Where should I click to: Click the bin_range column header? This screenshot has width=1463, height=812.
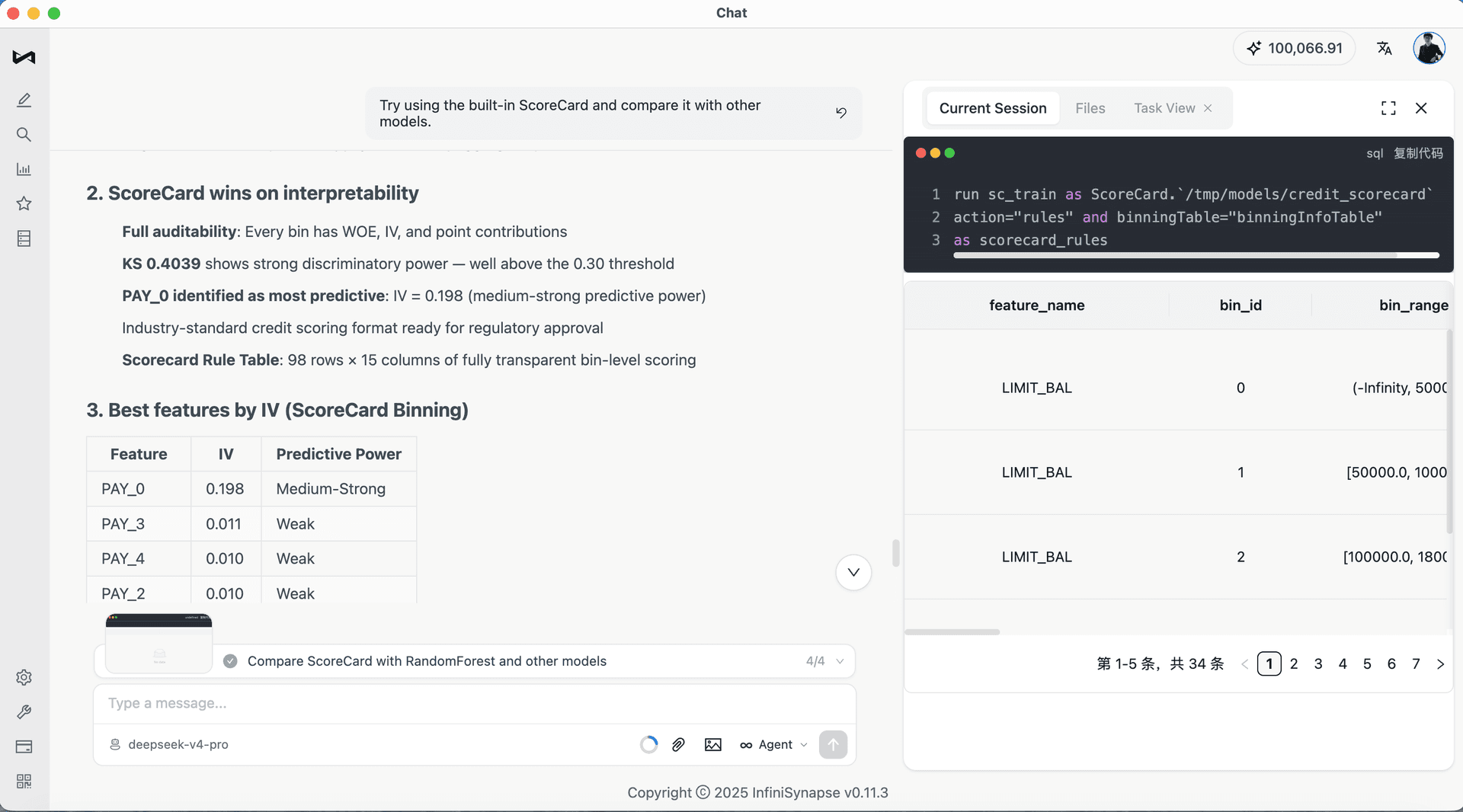click(1413, 305)
